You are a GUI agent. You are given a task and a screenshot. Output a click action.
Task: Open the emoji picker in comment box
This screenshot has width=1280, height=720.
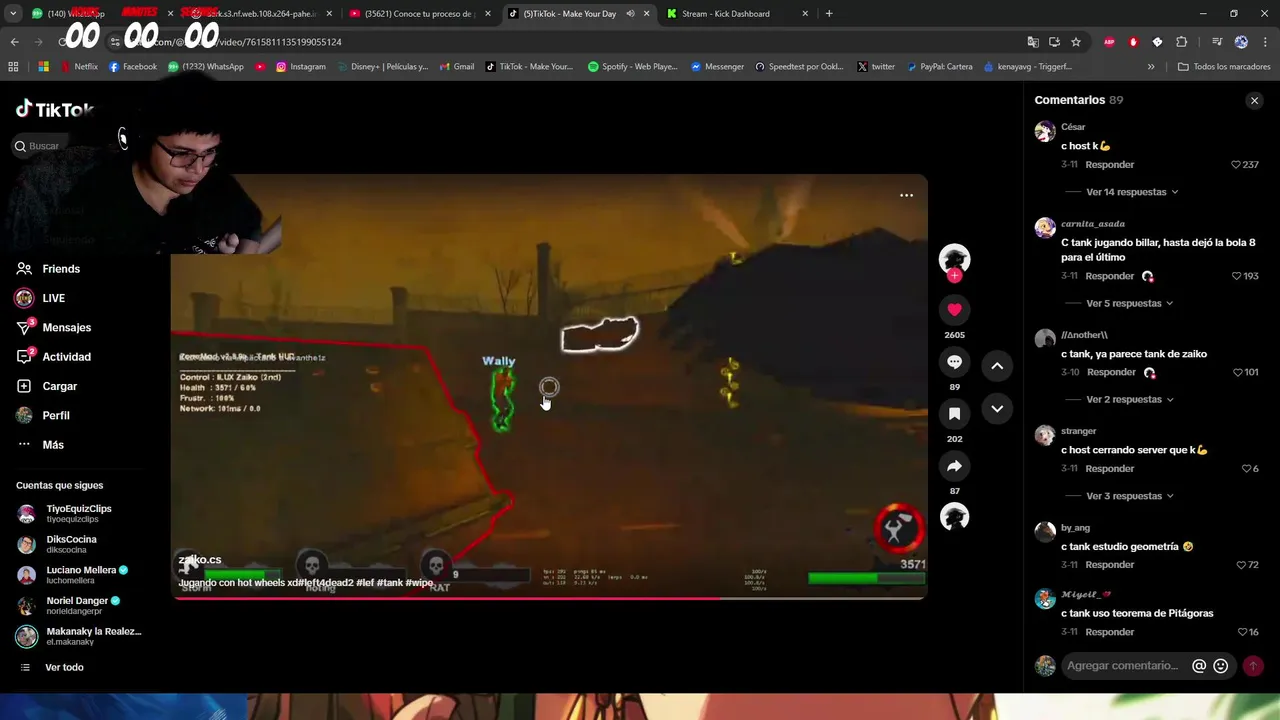click(1220, 666)
